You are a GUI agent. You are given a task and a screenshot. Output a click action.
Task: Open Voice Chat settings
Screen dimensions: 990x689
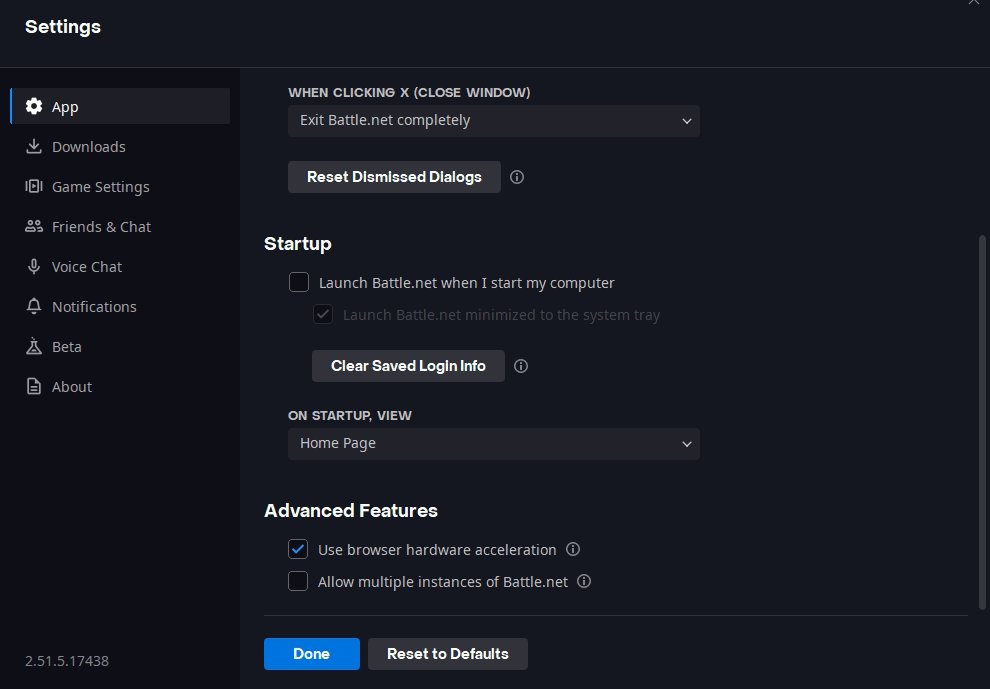click(120, 267)
